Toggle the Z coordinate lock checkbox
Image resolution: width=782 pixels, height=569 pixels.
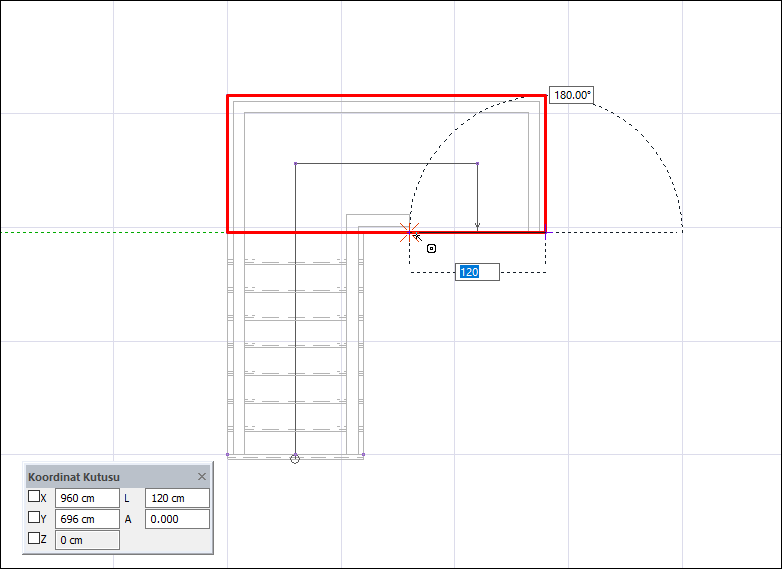34,539
